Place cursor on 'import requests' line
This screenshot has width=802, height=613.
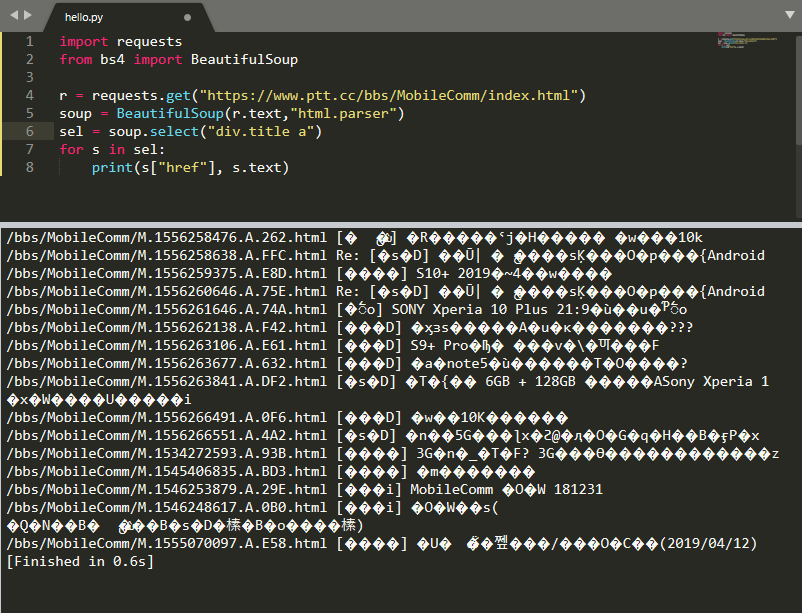click(121, 41)
